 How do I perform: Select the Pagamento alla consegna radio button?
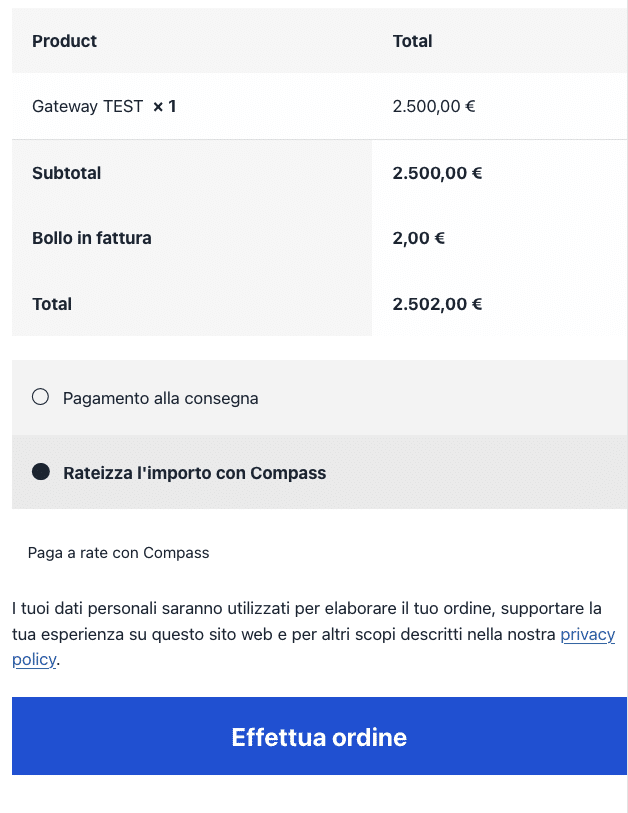[x=41, y=397]
